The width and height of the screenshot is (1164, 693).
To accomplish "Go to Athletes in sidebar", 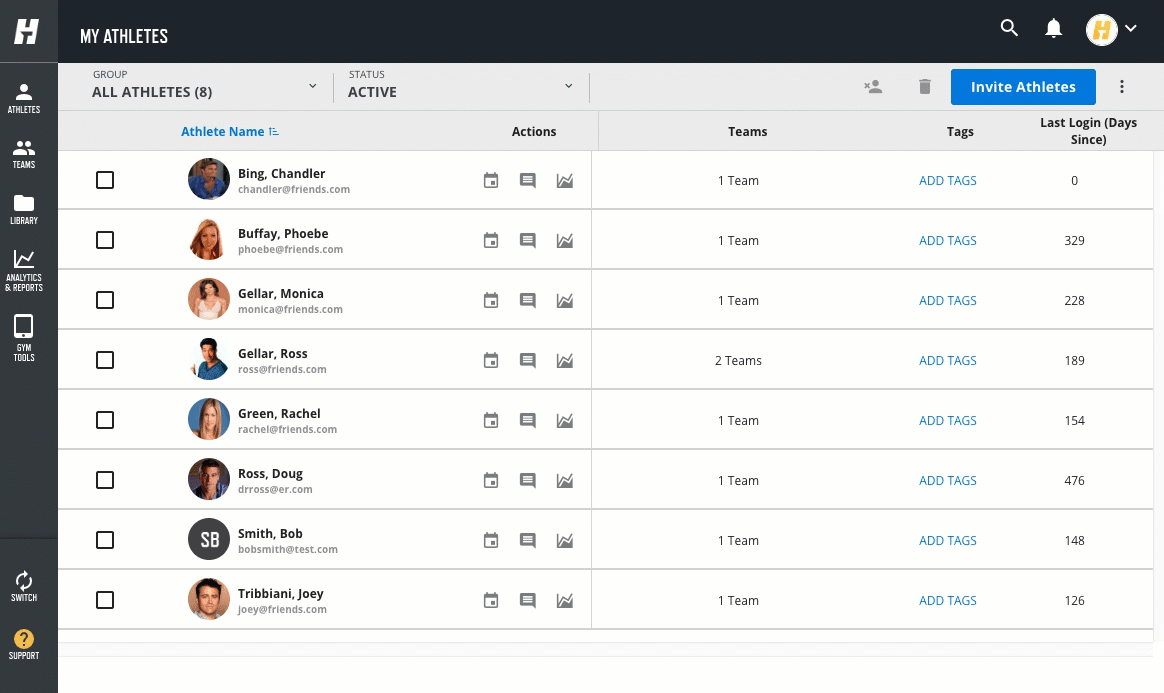I will pos(24,98).
